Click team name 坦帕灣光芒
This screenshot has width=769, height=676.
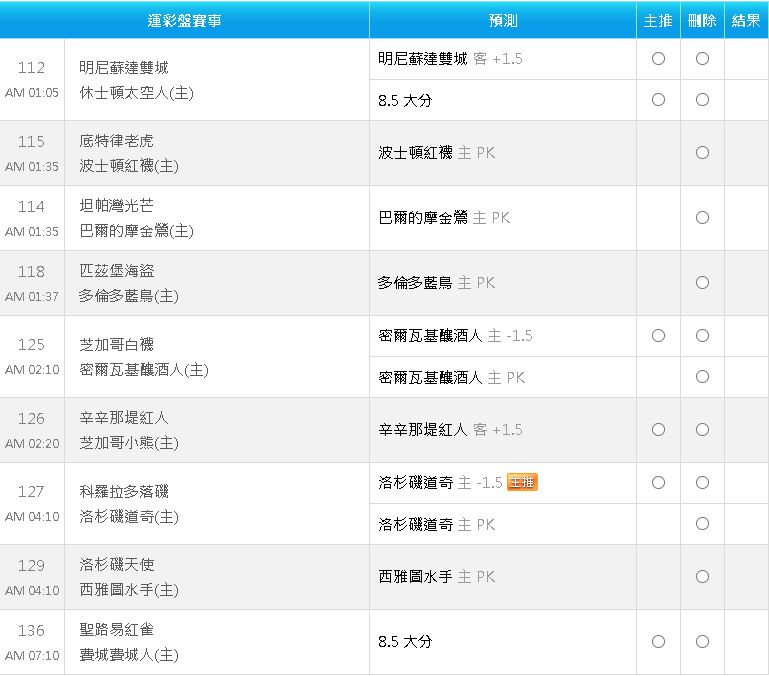(x=116, y=206)
